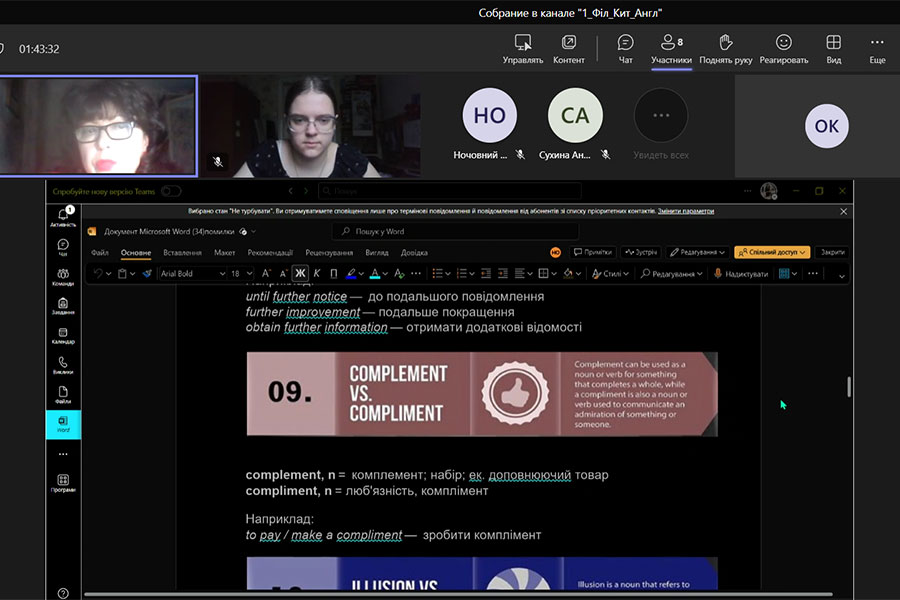Screen dimensions: 900x600
Task: Expand the Стилі styles dropdown
Action: pos(611,273)
